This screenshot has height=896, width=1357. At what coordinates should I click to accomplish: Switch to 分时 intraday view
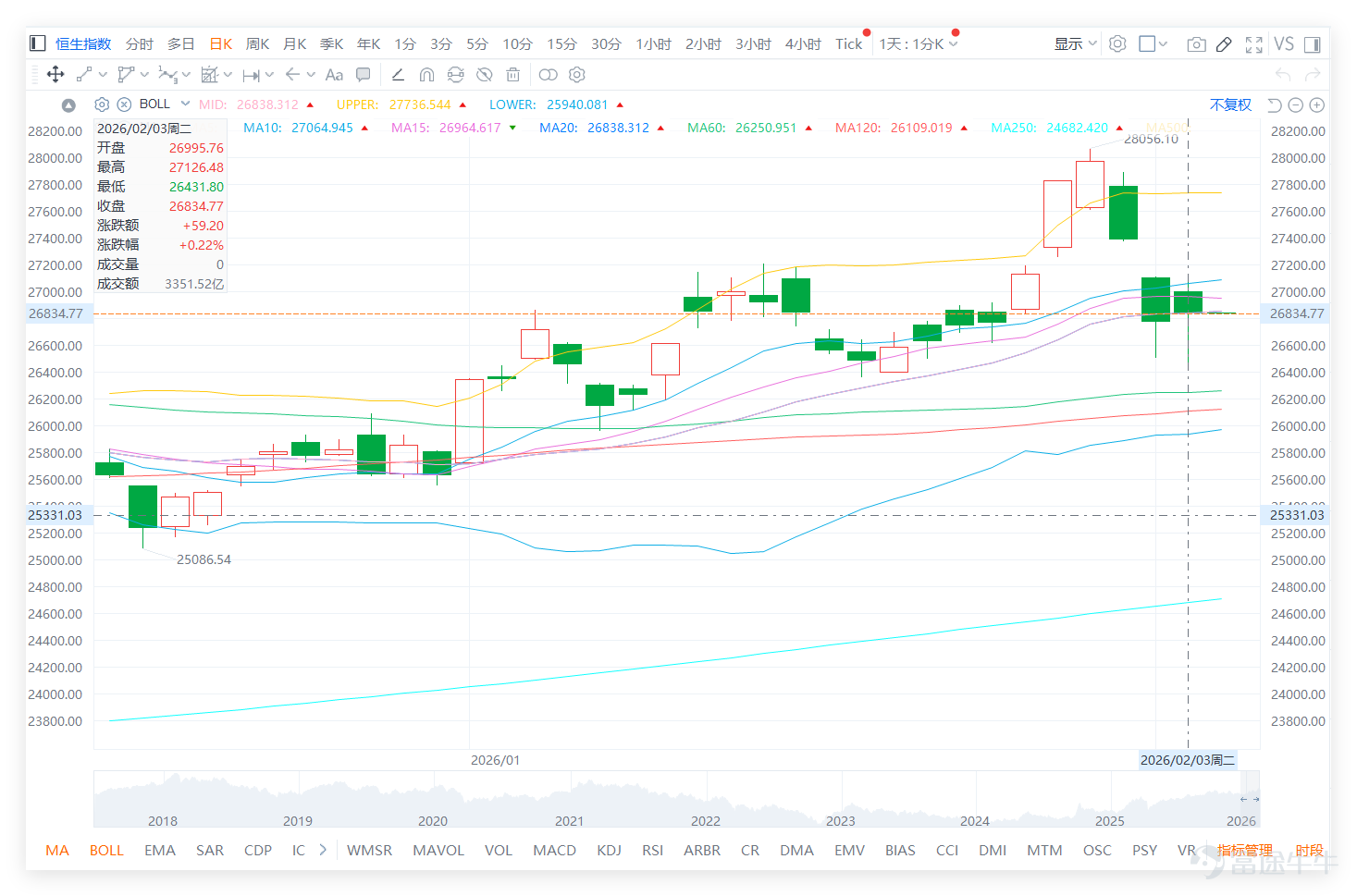[x=140, y=43]
